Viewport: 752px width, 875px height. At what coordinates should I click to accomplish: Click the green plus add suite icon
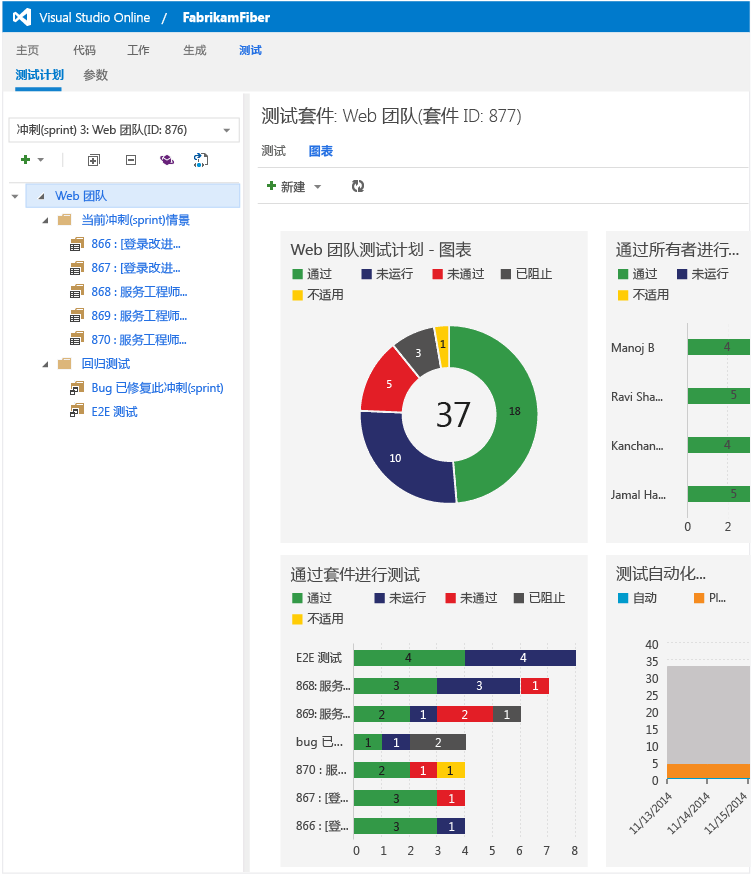coord(25,160)
